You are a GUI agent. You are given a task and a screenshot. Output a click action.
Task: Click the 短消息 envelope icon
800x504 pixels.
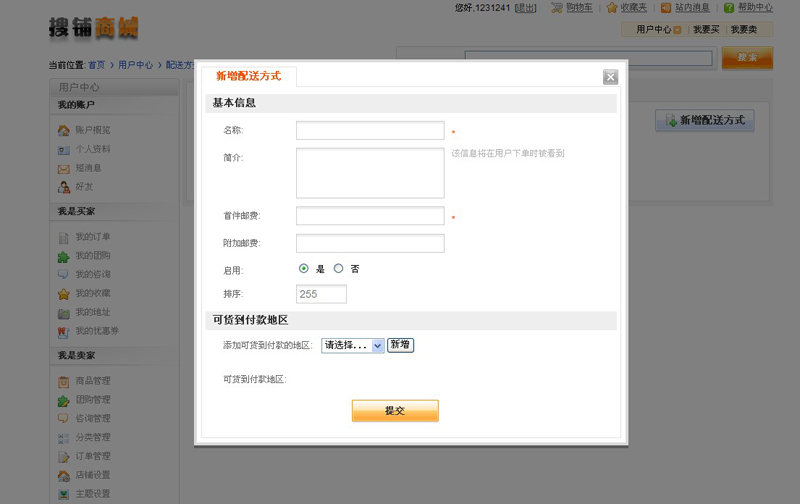[x=63, y=169]
